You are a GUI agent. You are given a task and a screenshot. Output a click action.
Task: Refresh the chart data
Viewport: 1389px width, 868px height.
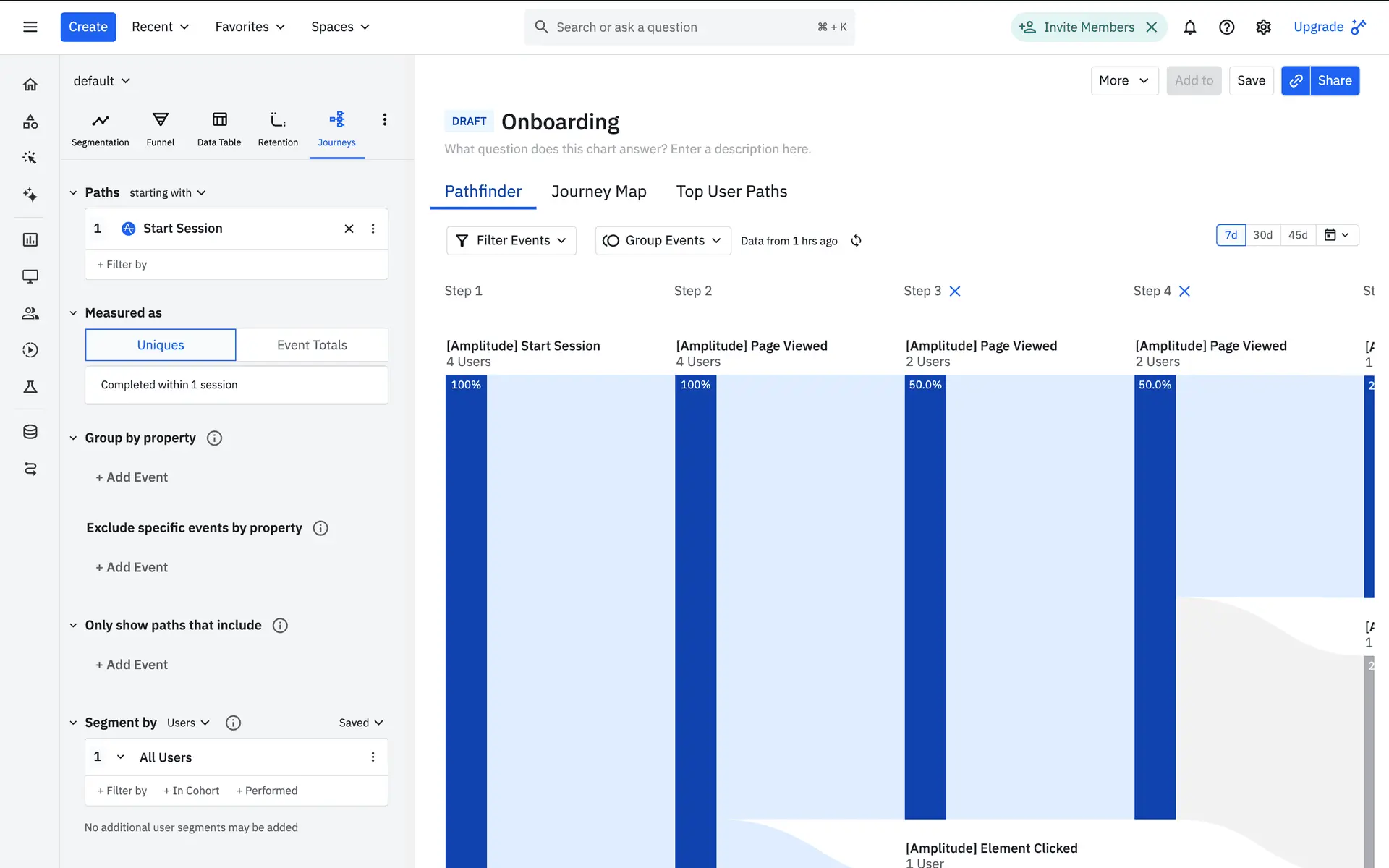856,241
